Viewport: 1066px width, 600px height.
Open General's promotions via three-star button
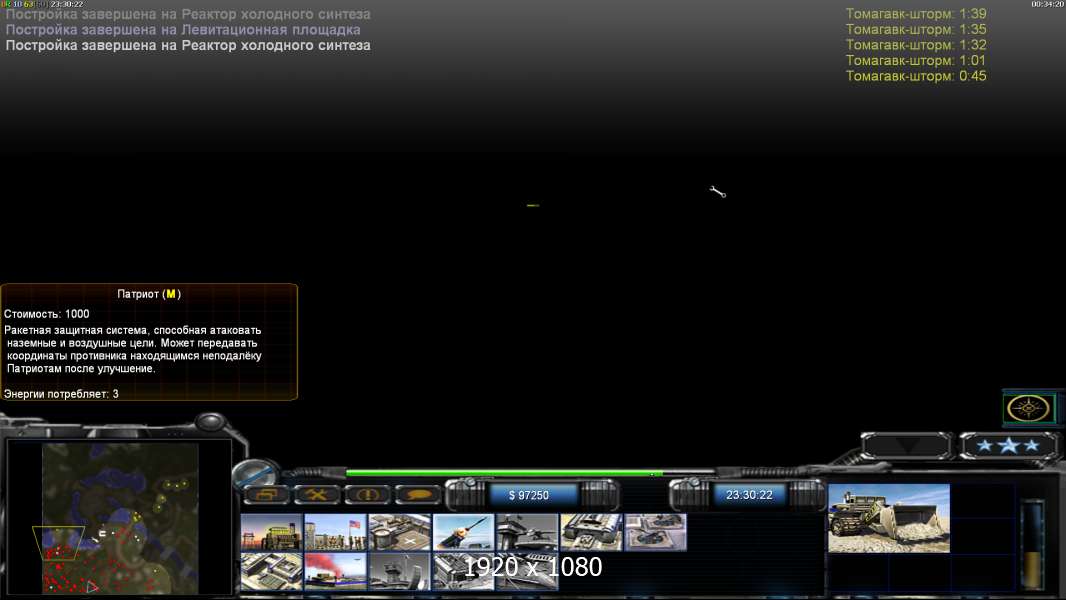coord(1008,445)
